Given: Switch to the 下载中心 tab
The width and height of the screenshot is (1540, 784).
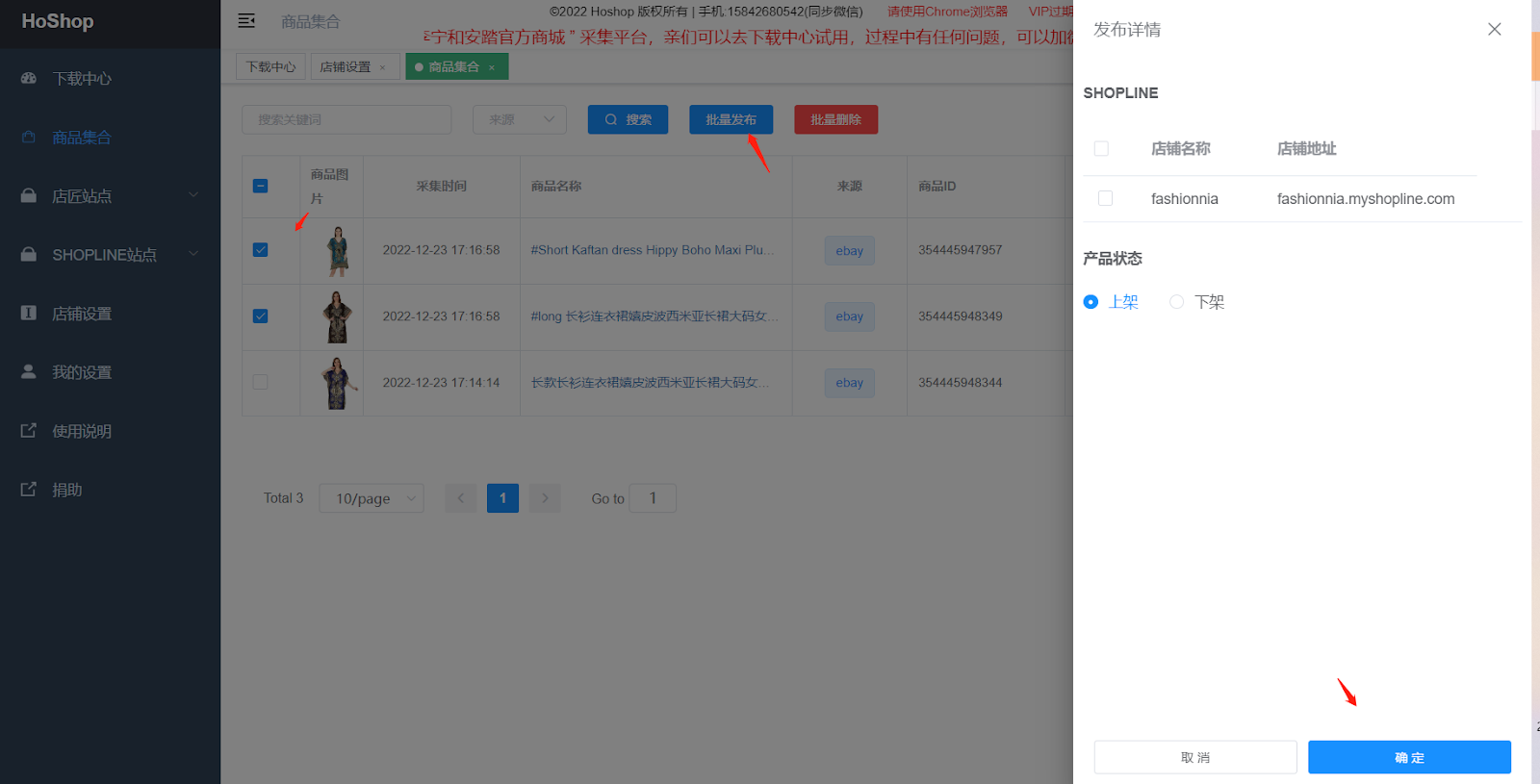Looking at the screenshot, I should (x=270, y=67).
